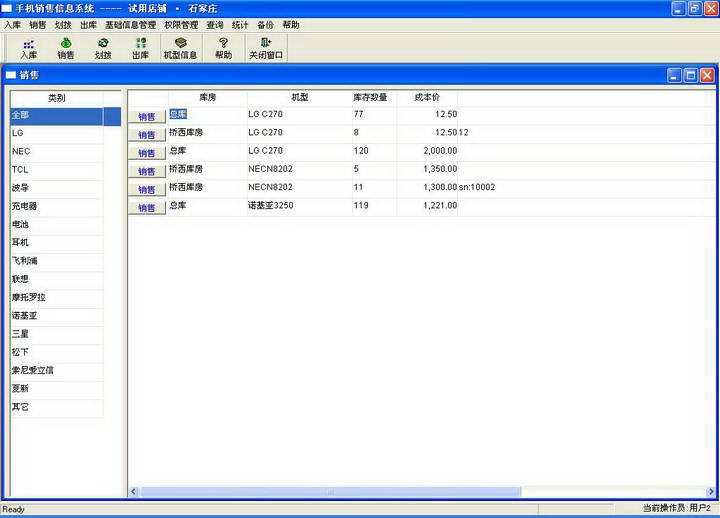
Task: Select the 索尼爱立信 category
Action: click(x=56, y=370)
